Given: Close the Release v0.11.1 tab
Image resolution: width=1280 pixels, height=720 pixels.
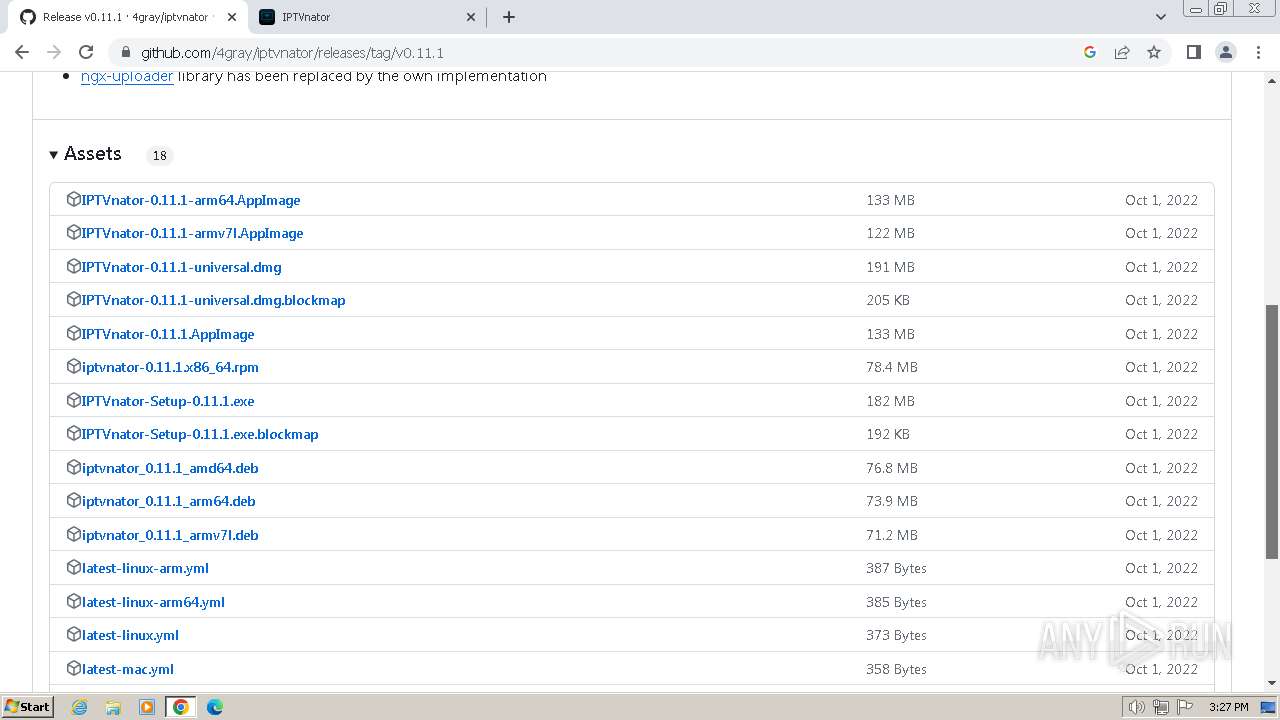Looking at the screenshot, I should 232,17.
